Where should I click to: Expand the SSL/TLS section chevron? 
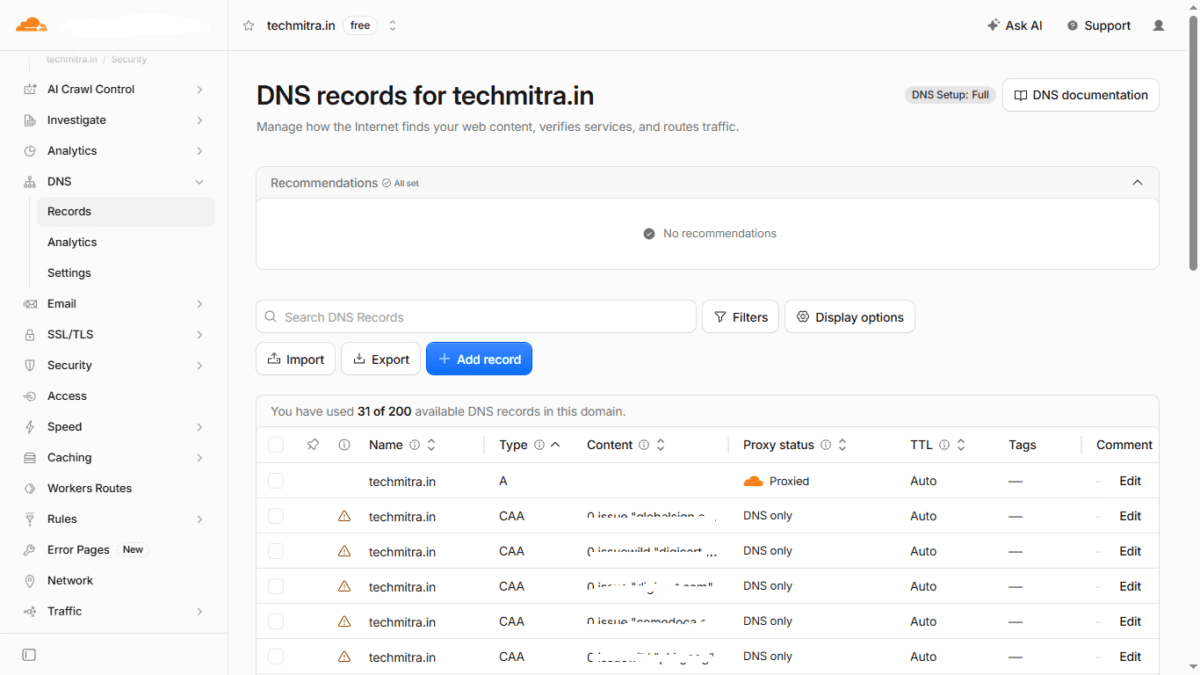[x=200, y=335]
